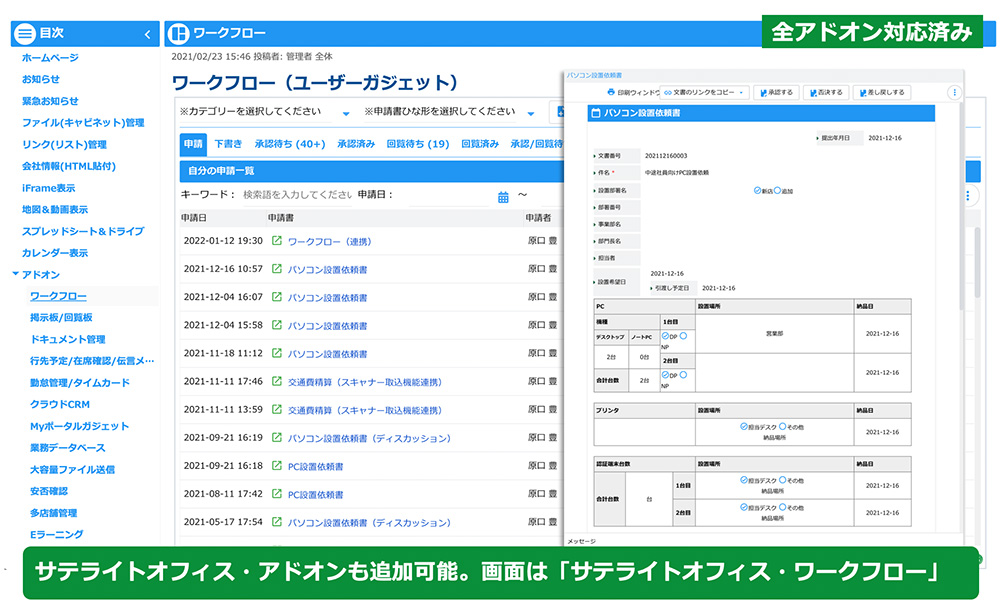Select 勤怠管理/タイムカード in the sidebar
This screenshot has height=608, width=1000.
click(x=80, y=382)
